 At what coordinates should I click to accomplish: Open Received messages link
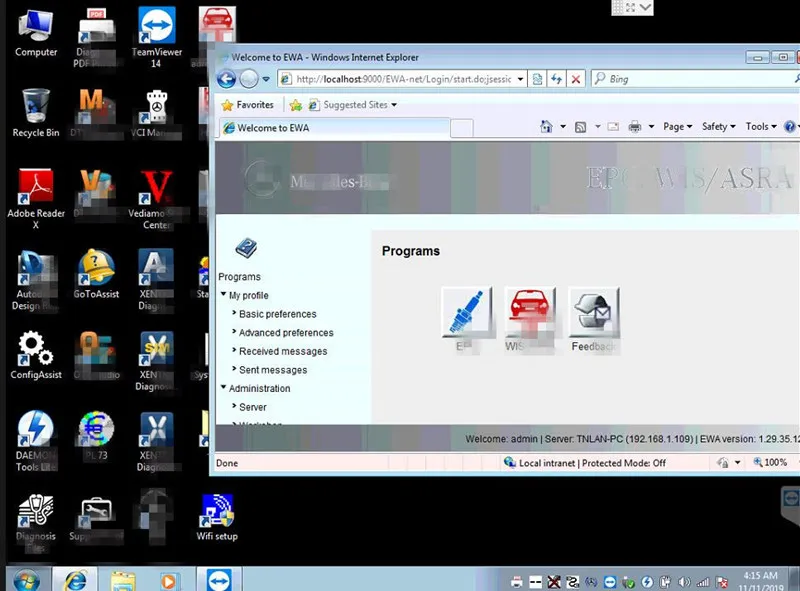pos(283,351)
